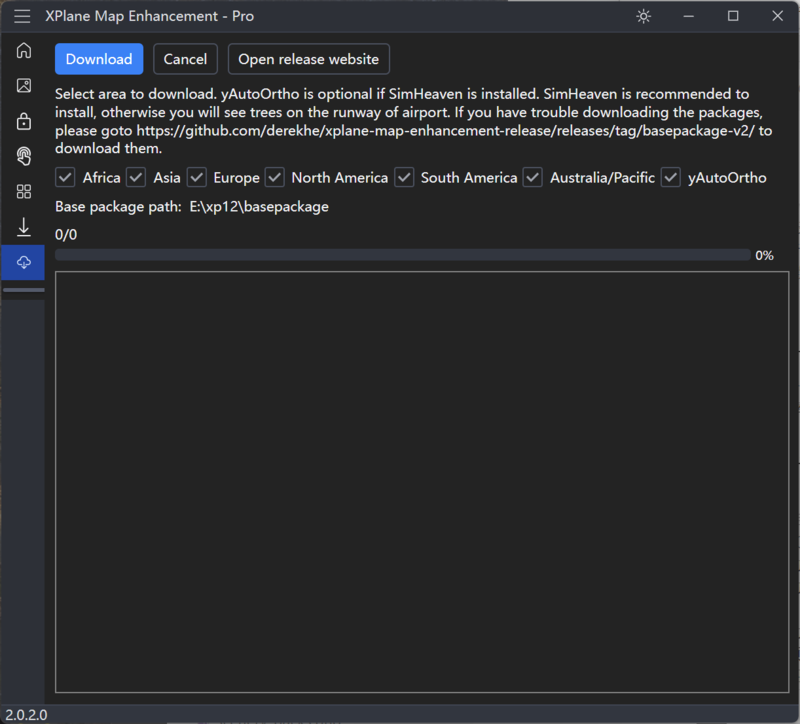Image resolution: width=800 pixels, height=724 pixels.
Task: Open the download arrow page in sidebar
Action: click(23, 227)
